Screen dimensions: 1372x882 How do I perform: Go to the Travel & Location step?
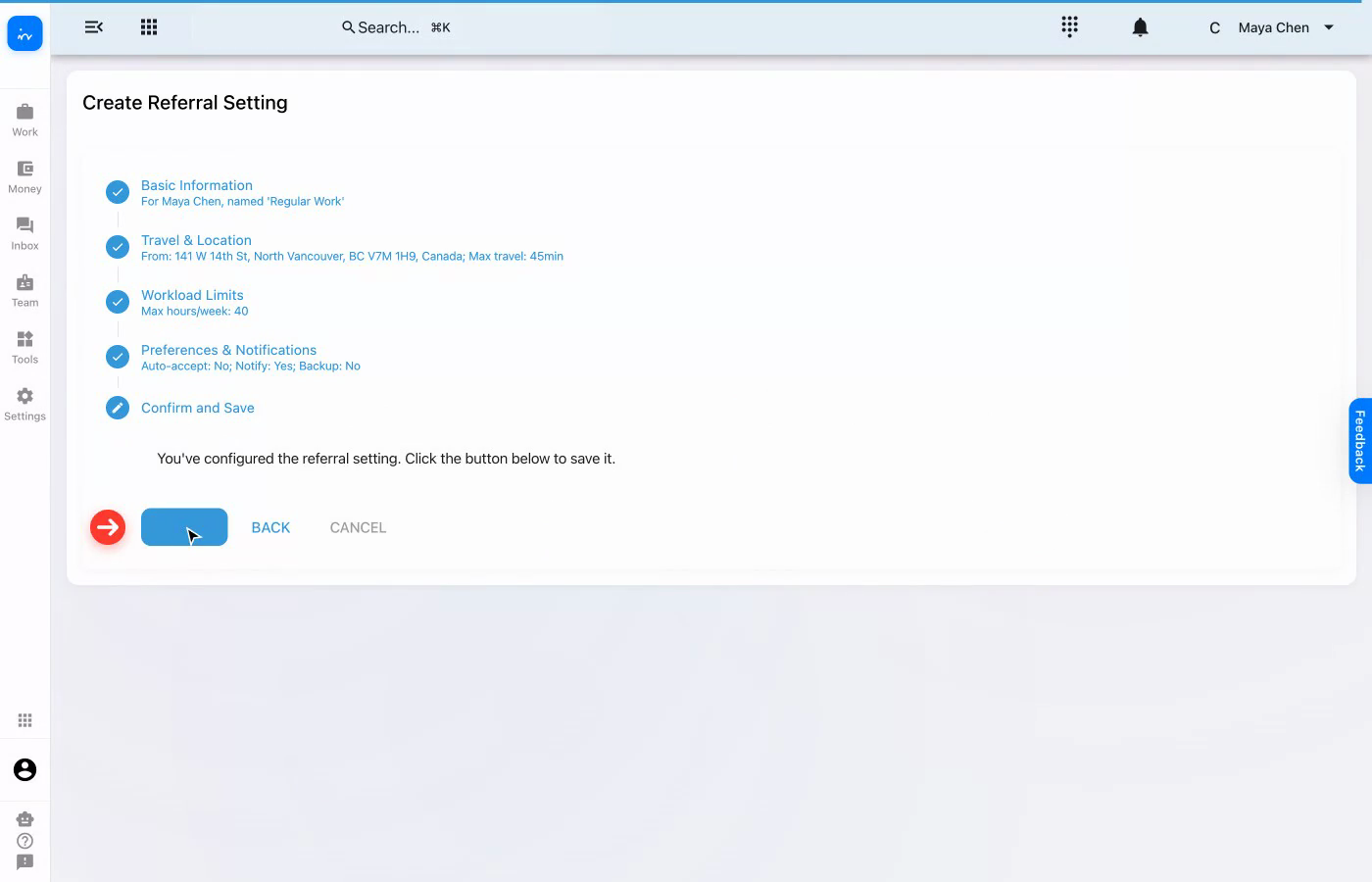pos(196,240)
